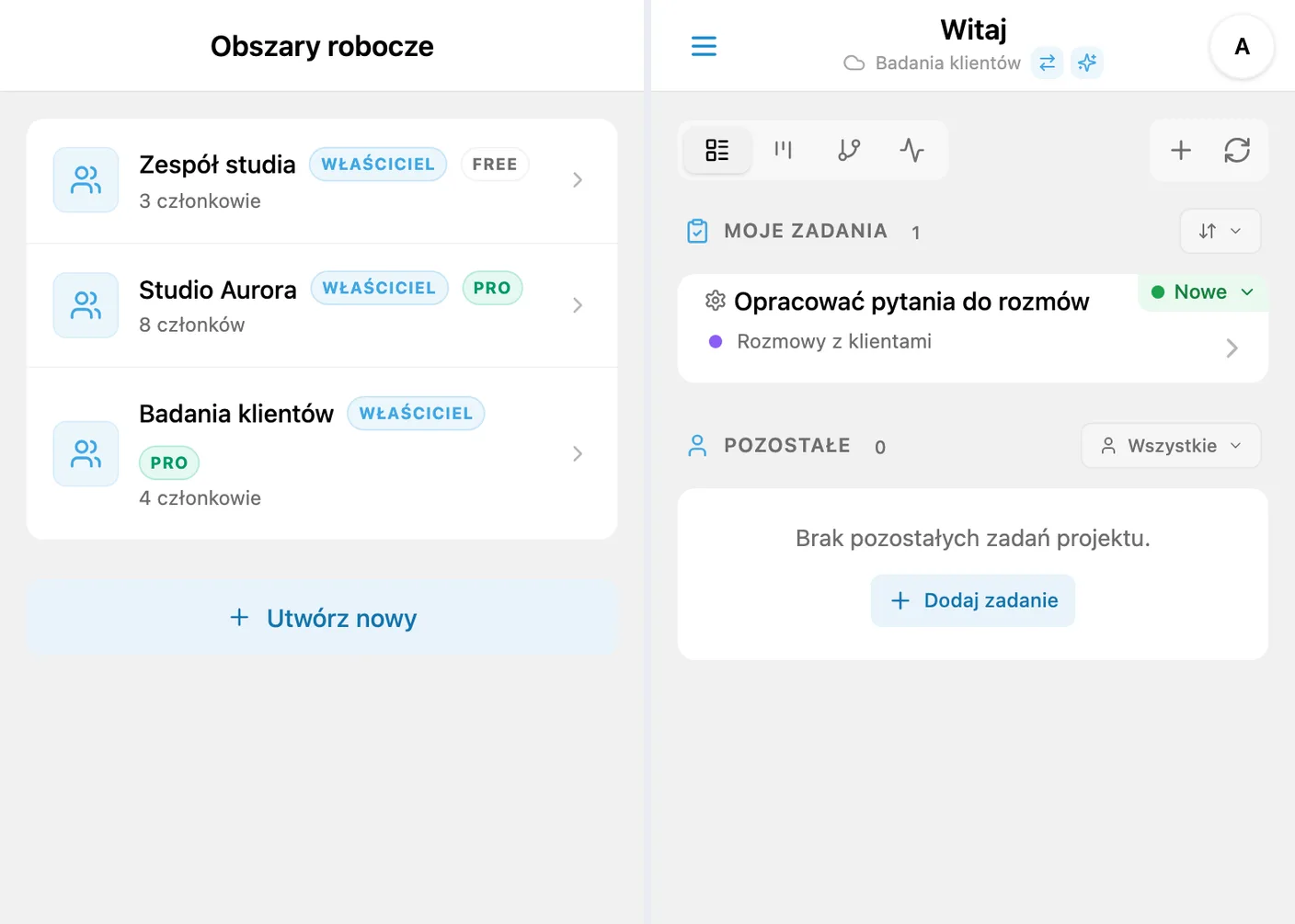This screenshot has height=924, width=1295.
Task: Click the Studio Aurora people icon
Action: (86, 305)
